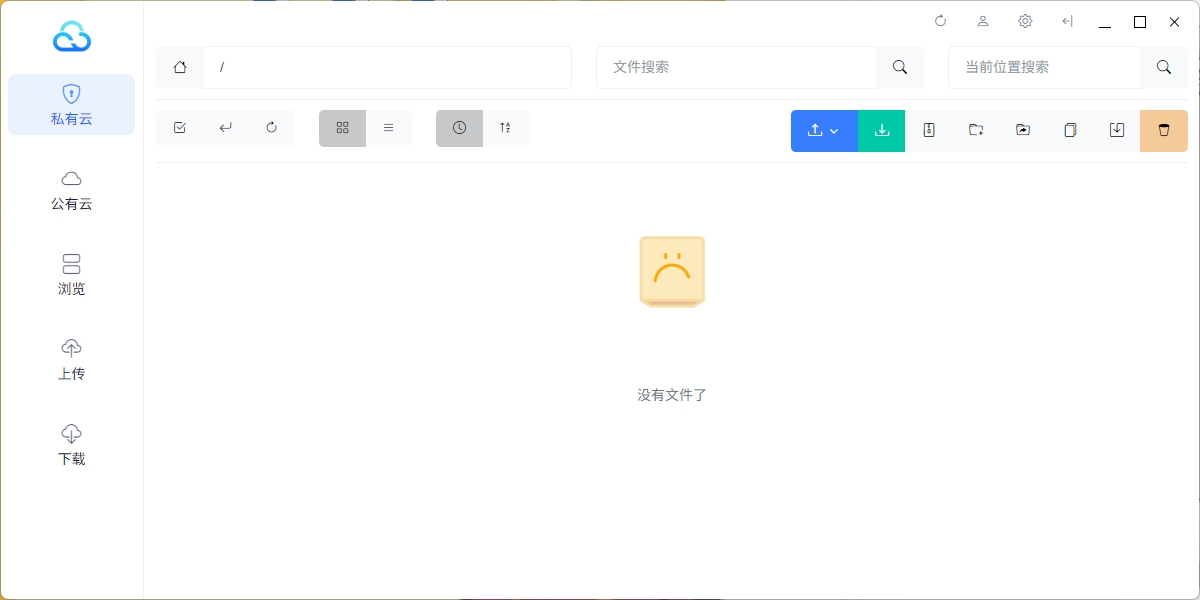Click the home directory icon
The width and height of the screenshot is (1200, 600).
click(x=180, y=67)
